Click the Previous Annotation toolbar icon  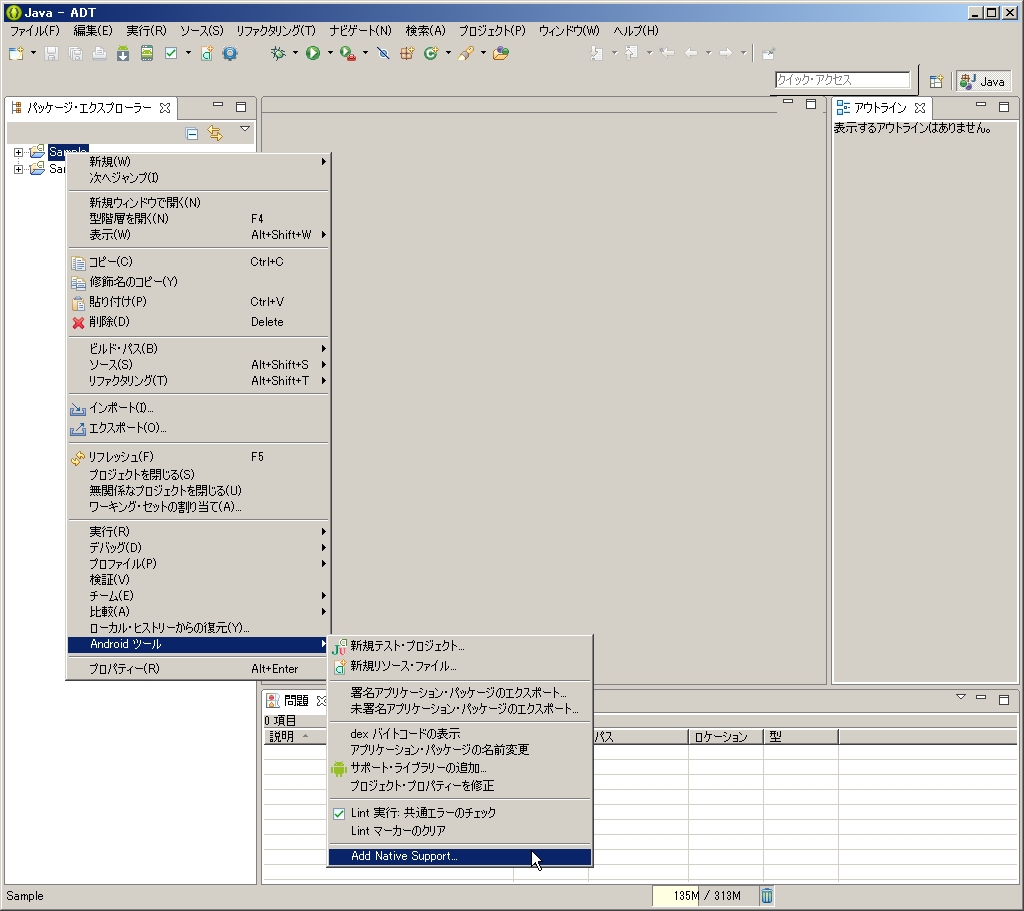point(631,54)
